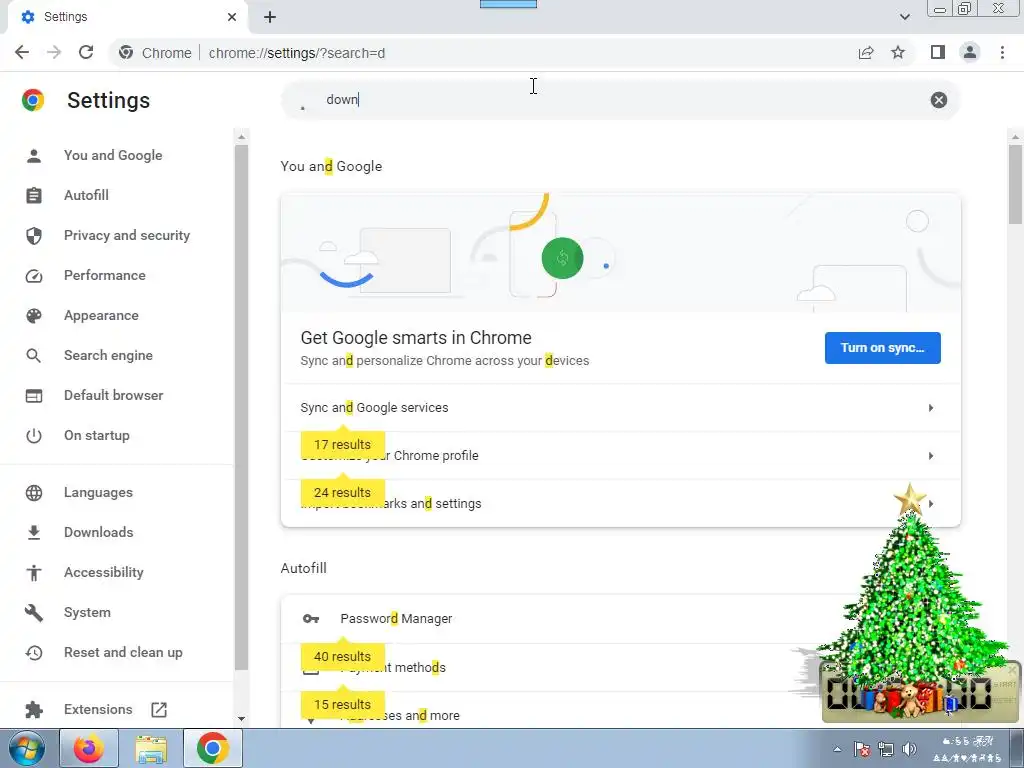Go back to the previous page
This screenshot has height=768, width=1024.
tap(22, 52)
